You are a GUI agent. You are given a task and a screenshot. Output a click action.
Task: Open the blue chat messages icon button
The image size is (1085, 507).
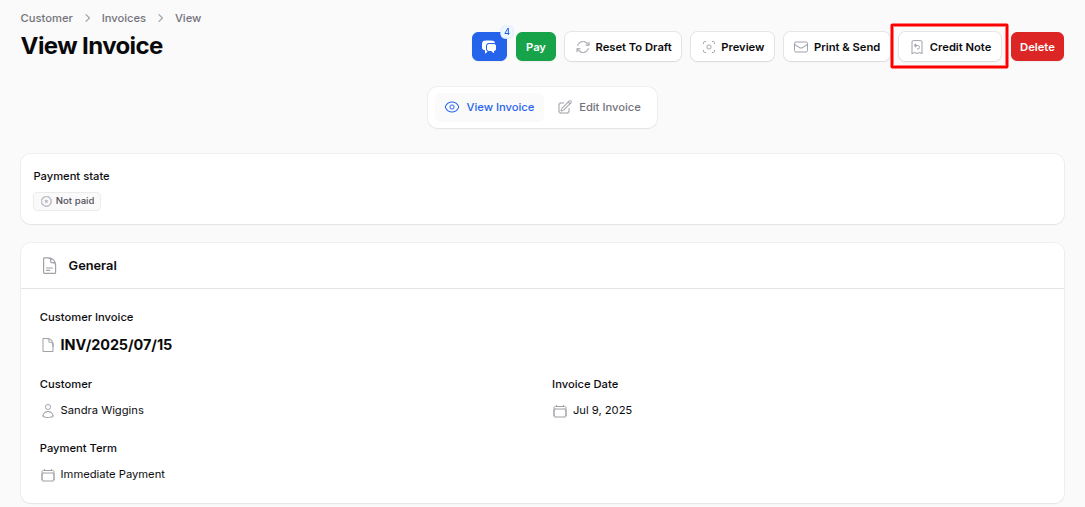(489, 47)
